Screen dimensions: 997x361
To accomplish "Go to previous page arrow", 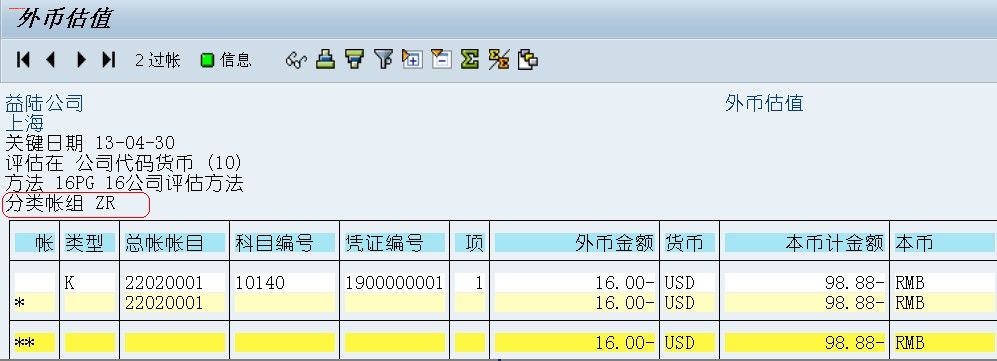I will pyautogui.click(x=51, y=60).
